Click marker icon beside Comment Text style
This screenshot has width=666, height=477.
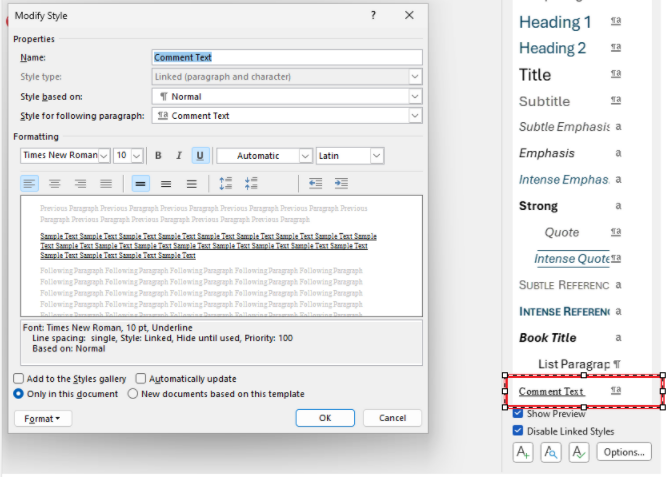616,390
